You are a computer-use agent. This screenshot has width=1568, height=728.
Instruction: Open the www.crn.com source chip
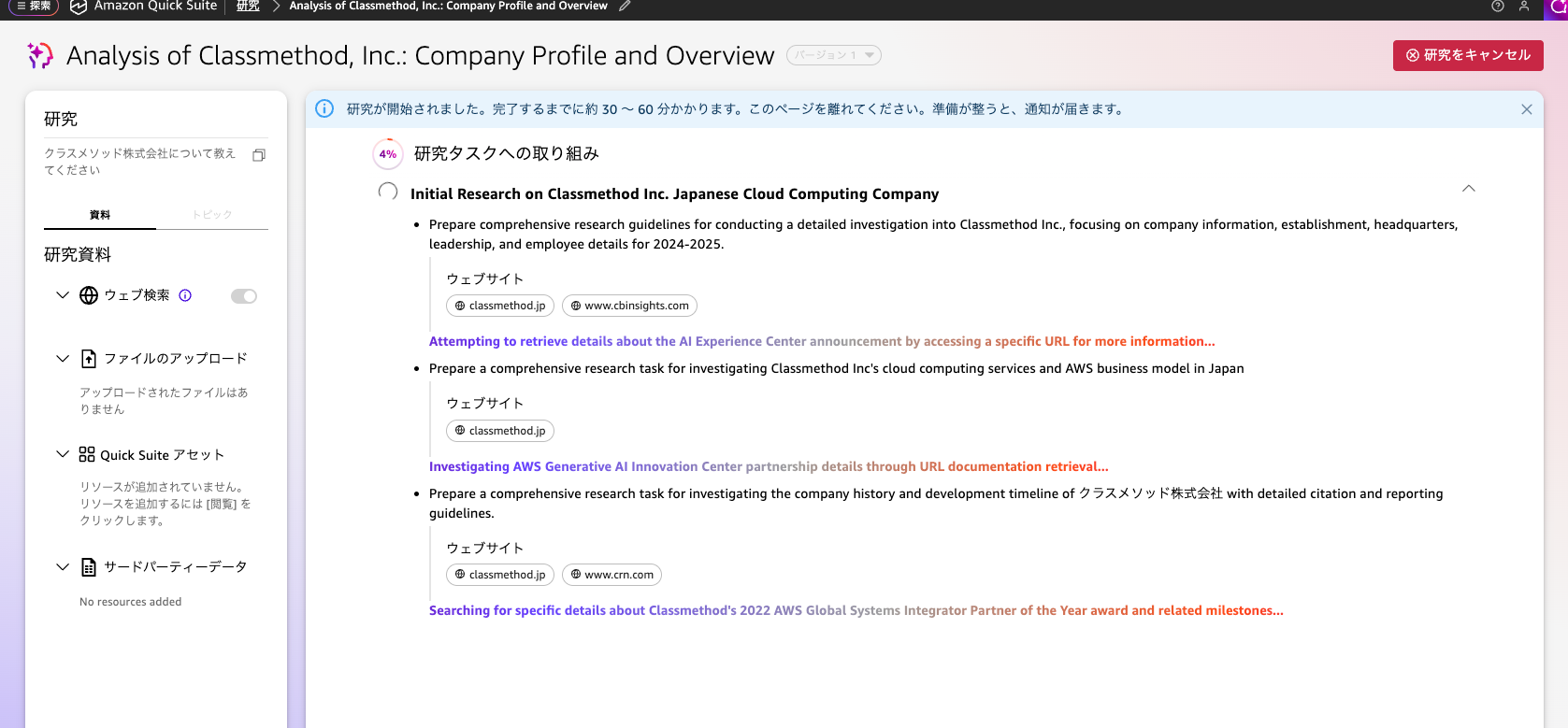point(611,575)
